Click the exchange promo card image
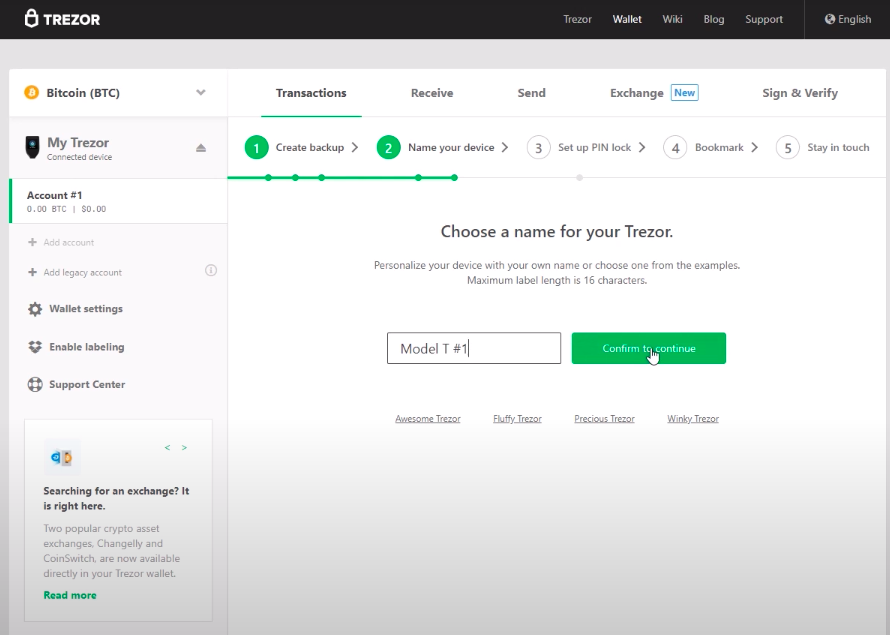 [62, 457]
